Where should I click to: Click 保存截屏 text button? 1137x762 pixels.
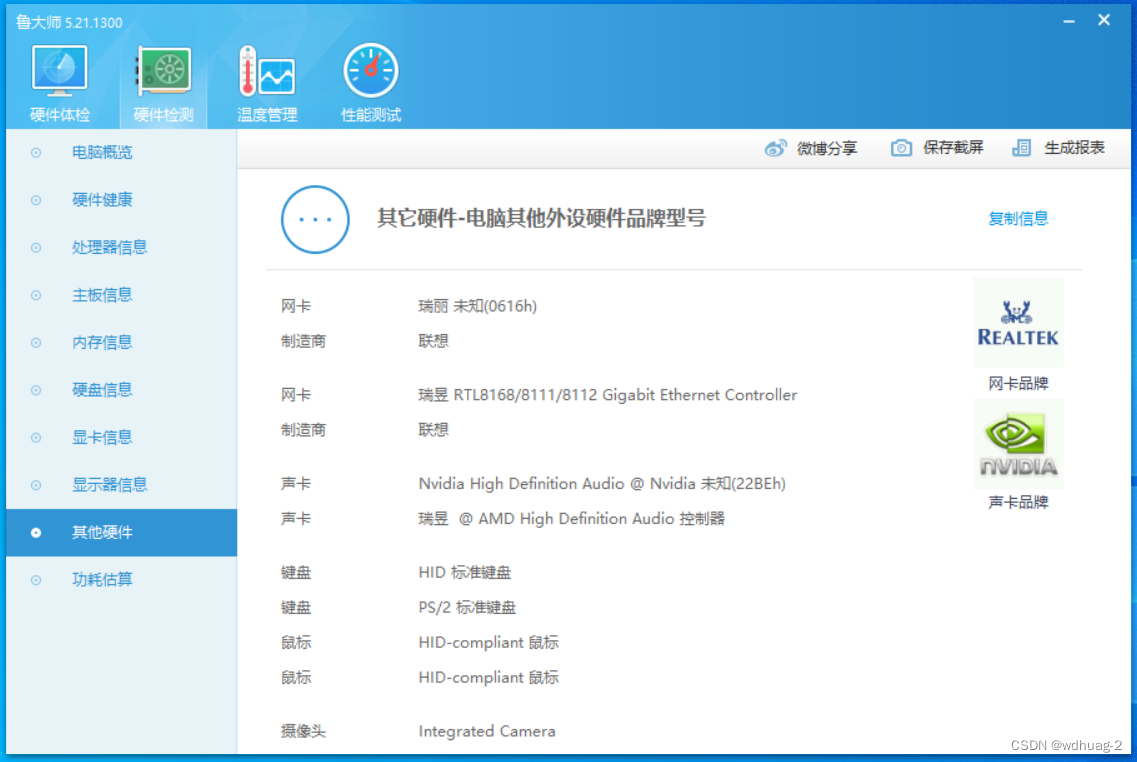click(953, 148)
